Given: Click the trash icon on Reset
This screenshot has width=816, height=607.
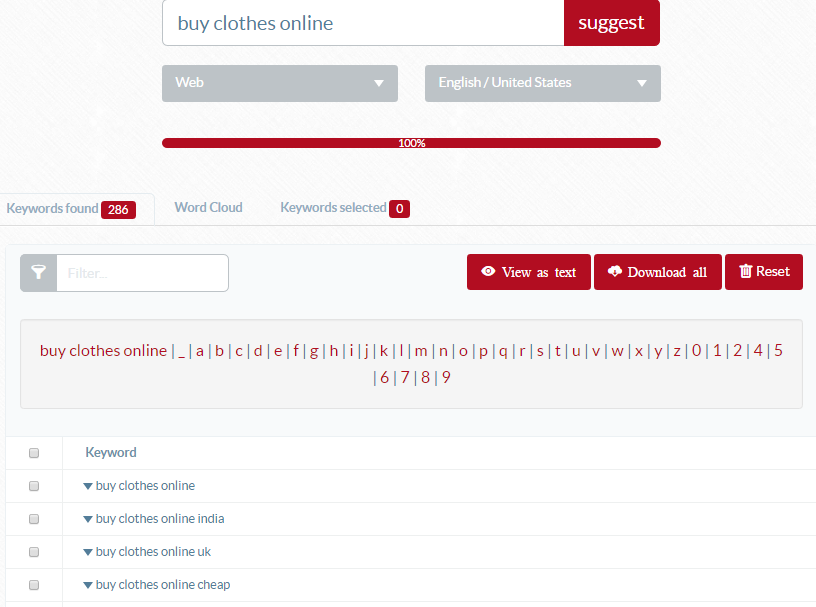Looking at the screenshot, I should (745, 272).
